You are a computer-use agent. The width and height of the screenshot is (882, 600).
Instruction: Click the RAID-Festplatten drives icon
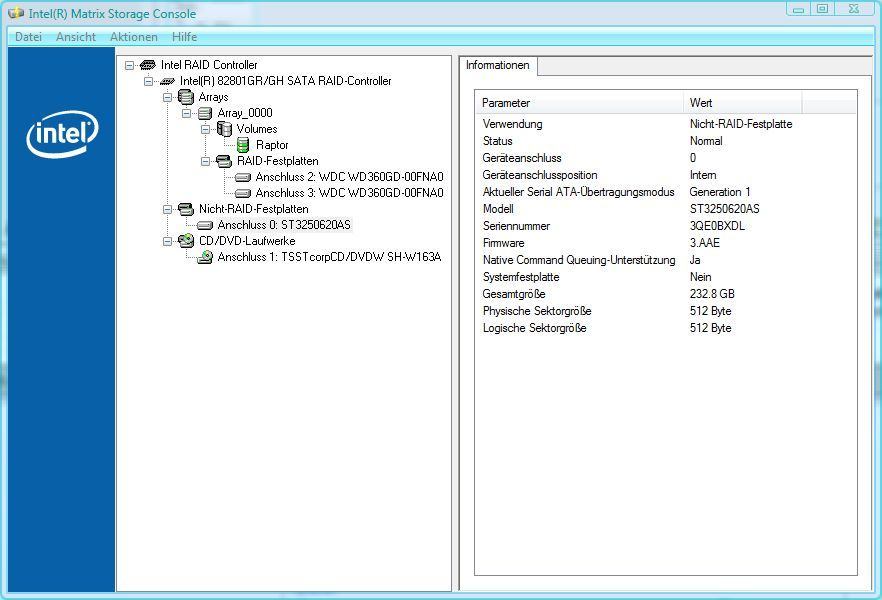pyautogui.click(x=223, y=161)
